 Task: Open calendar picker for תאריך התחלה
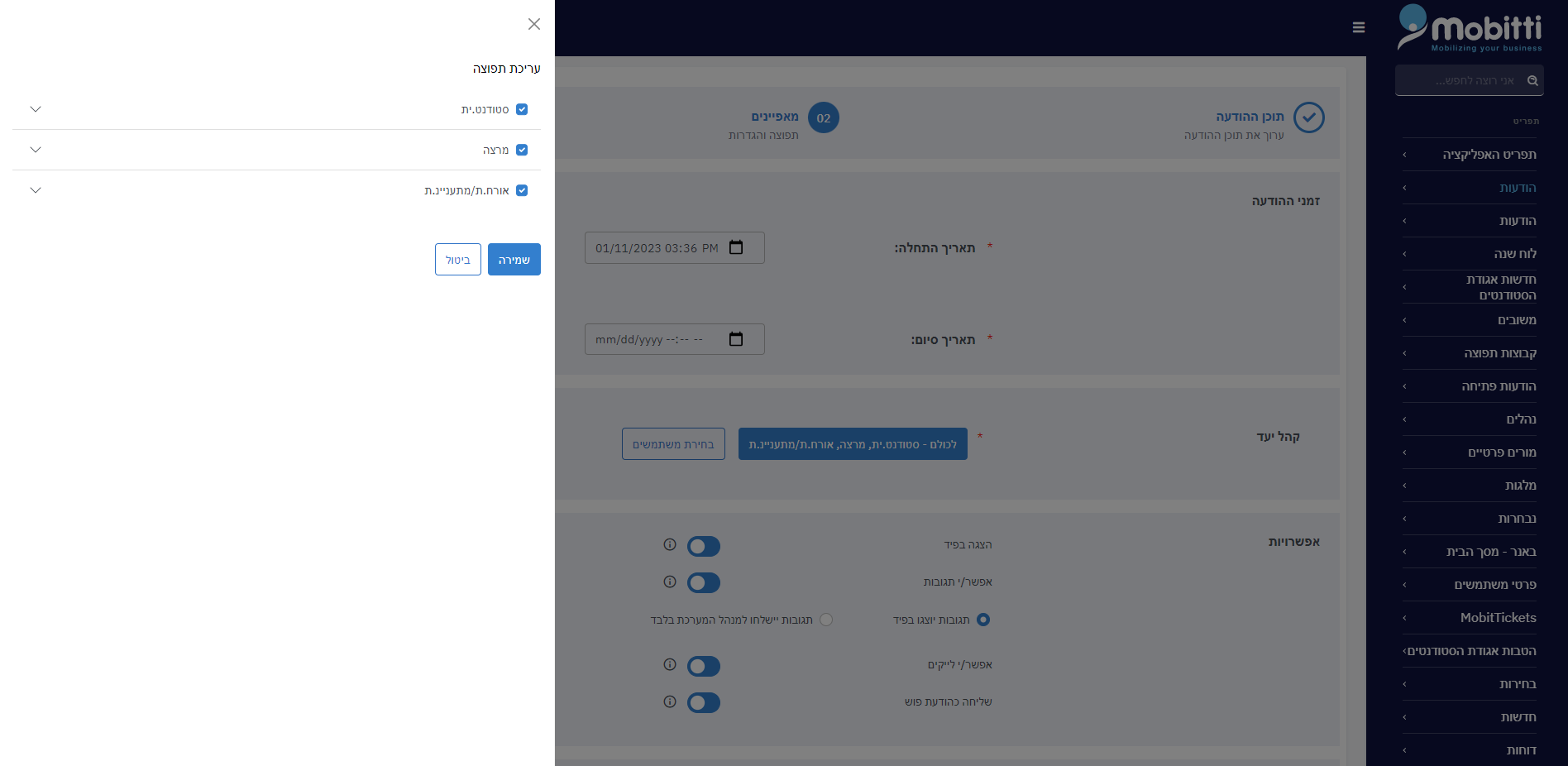tap(736, 247)
